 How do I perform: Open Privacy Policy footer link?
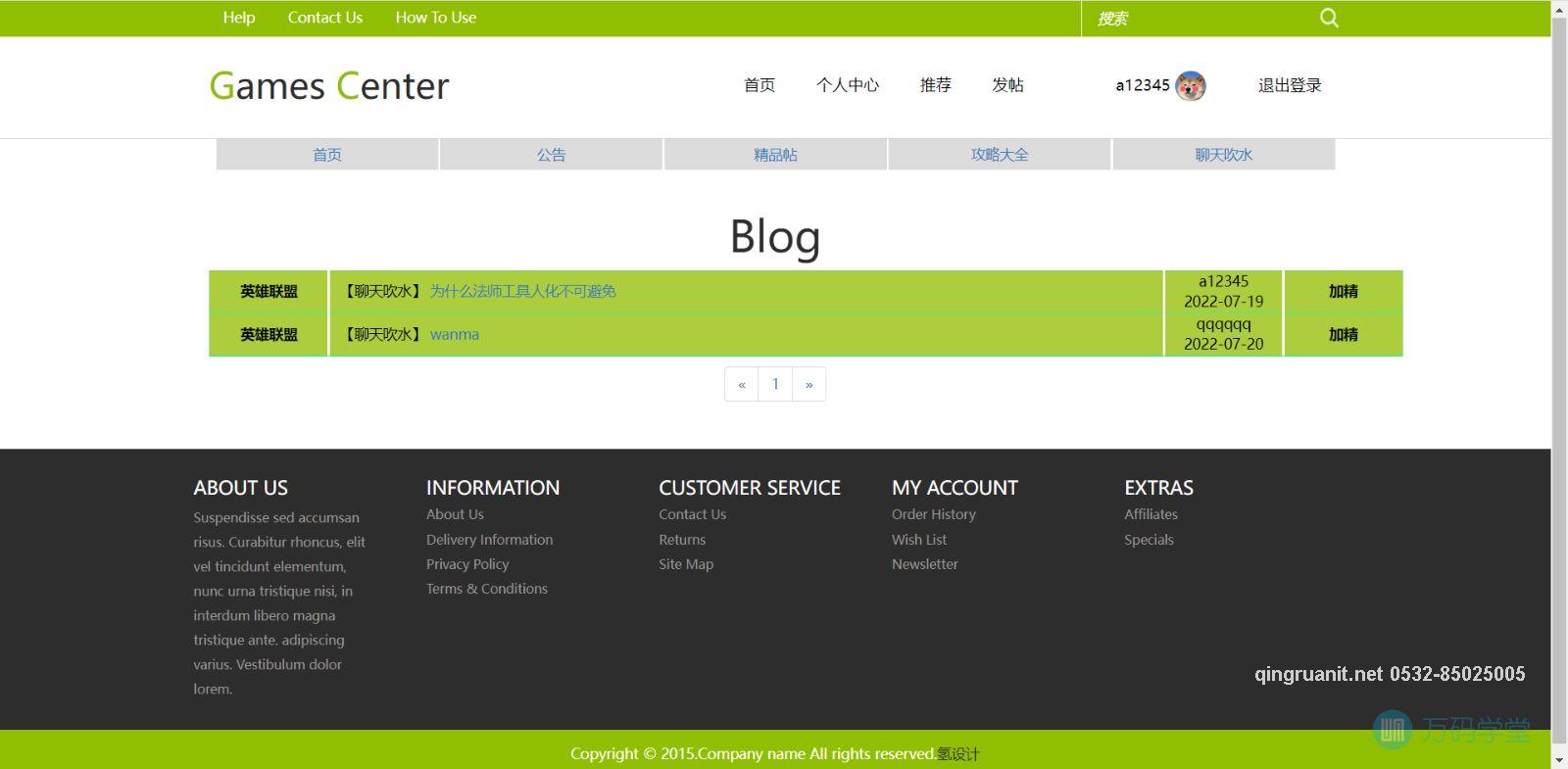[467, 564]
